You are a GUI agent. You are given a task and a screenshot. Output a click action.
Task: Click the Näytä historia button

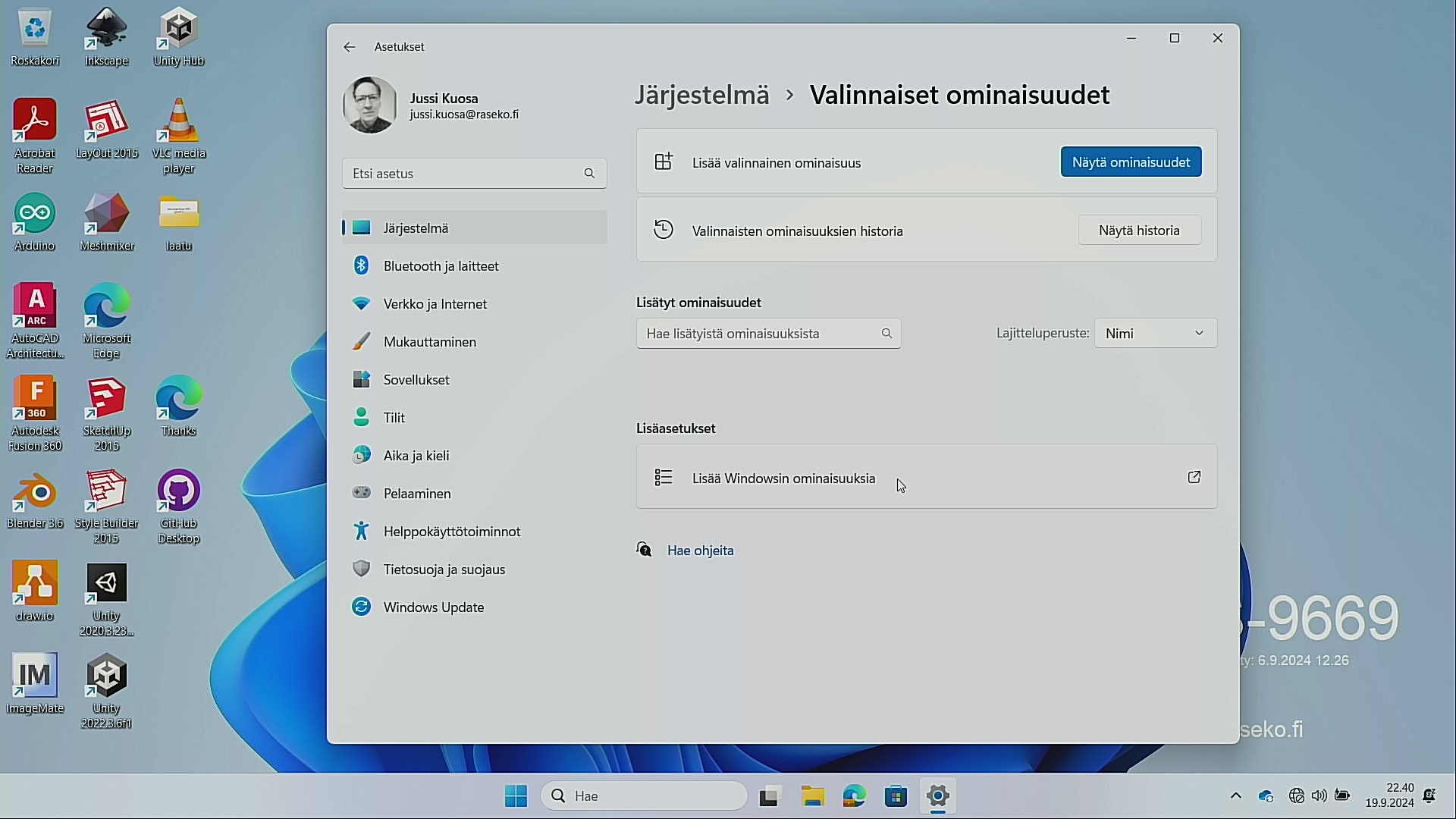click(x=1139, y=231)
